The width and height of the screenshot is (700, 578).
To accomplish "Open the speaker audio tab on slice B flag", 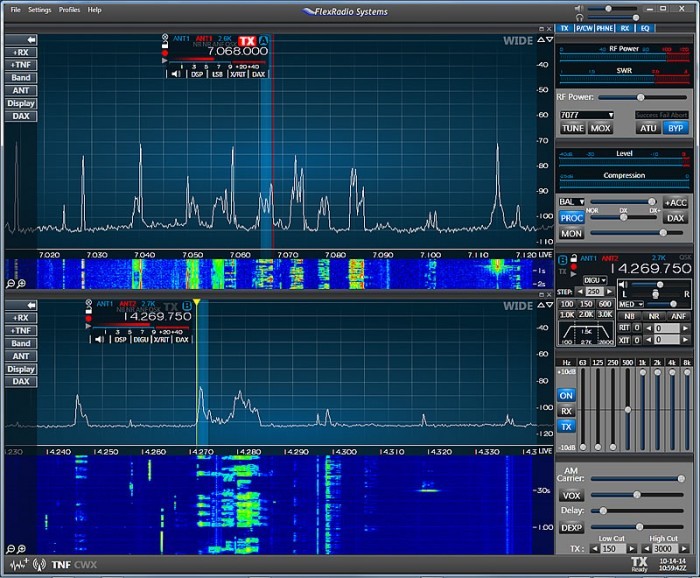I will tap(100, 339).
